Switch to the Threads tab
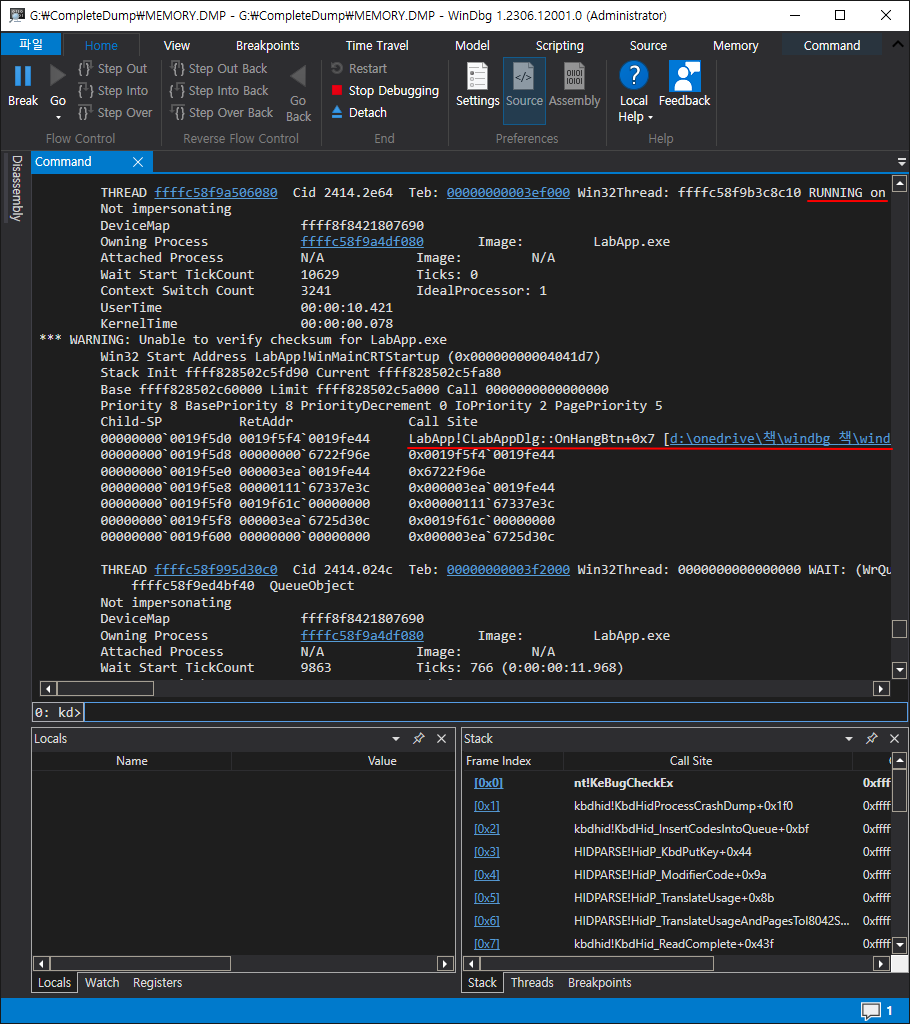This screenshot has height=1024, width=910. click(x=532, y=983)
